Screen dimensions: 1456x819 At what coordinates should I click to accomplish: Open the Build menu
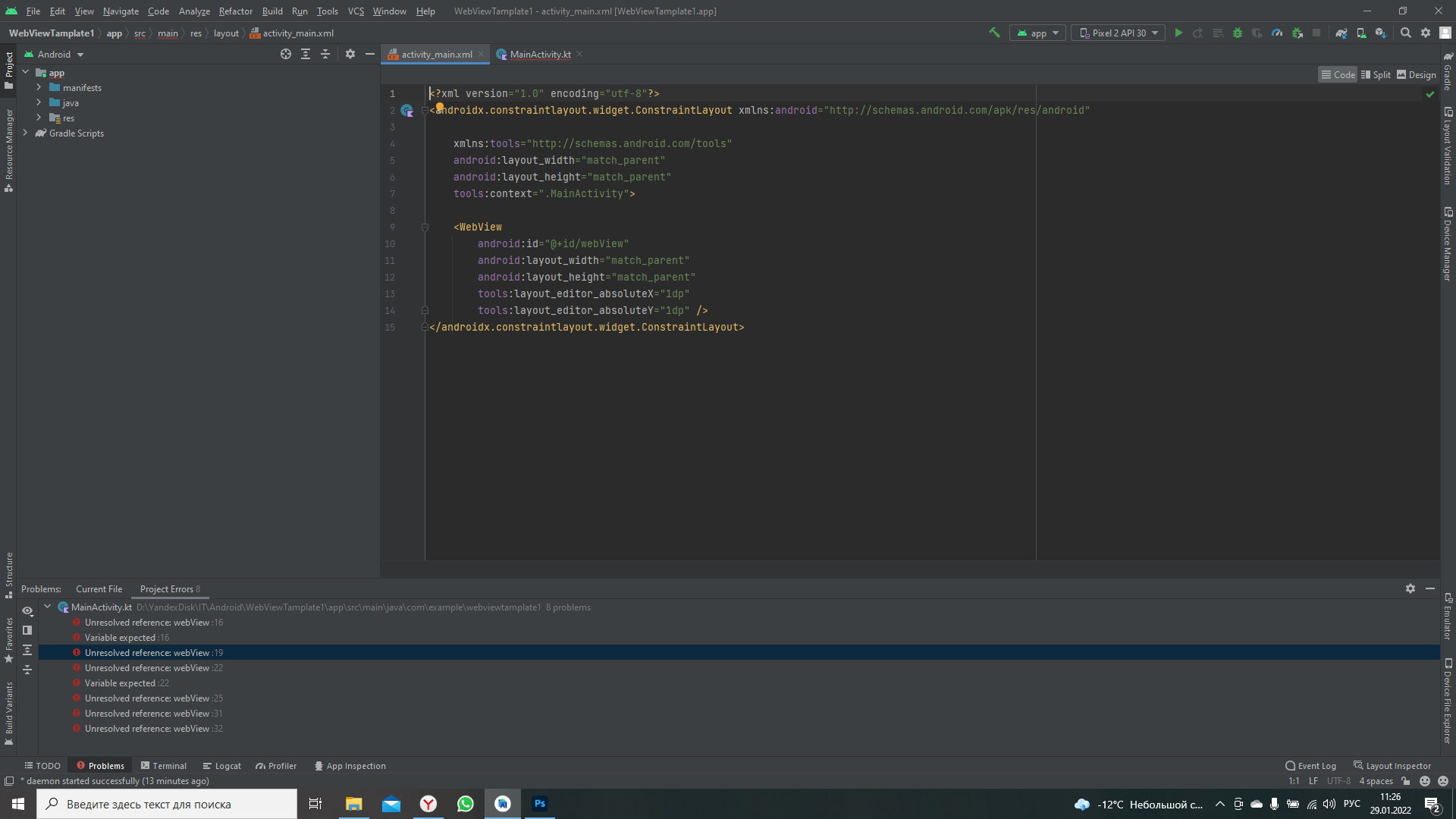pos(272,11)
